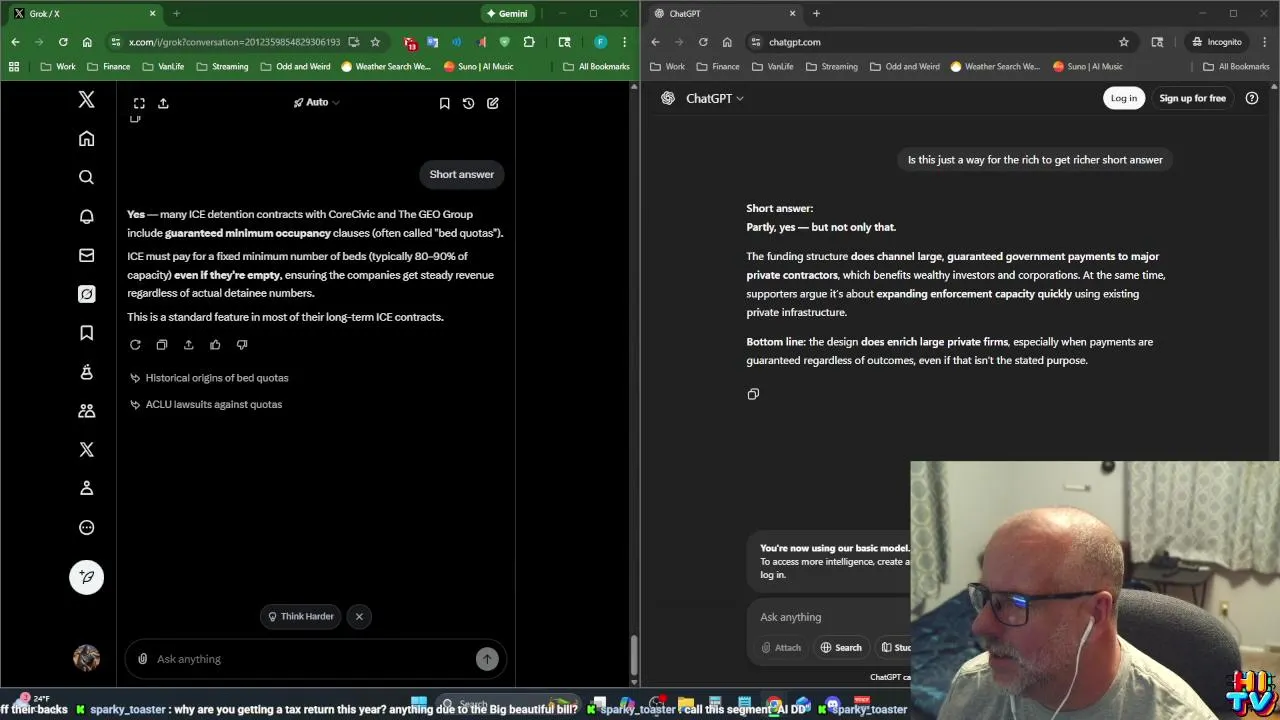Open Streaming bookmark folder in Grok window
The width and height of the screenshot is (1280, 720).
[222, 67]
